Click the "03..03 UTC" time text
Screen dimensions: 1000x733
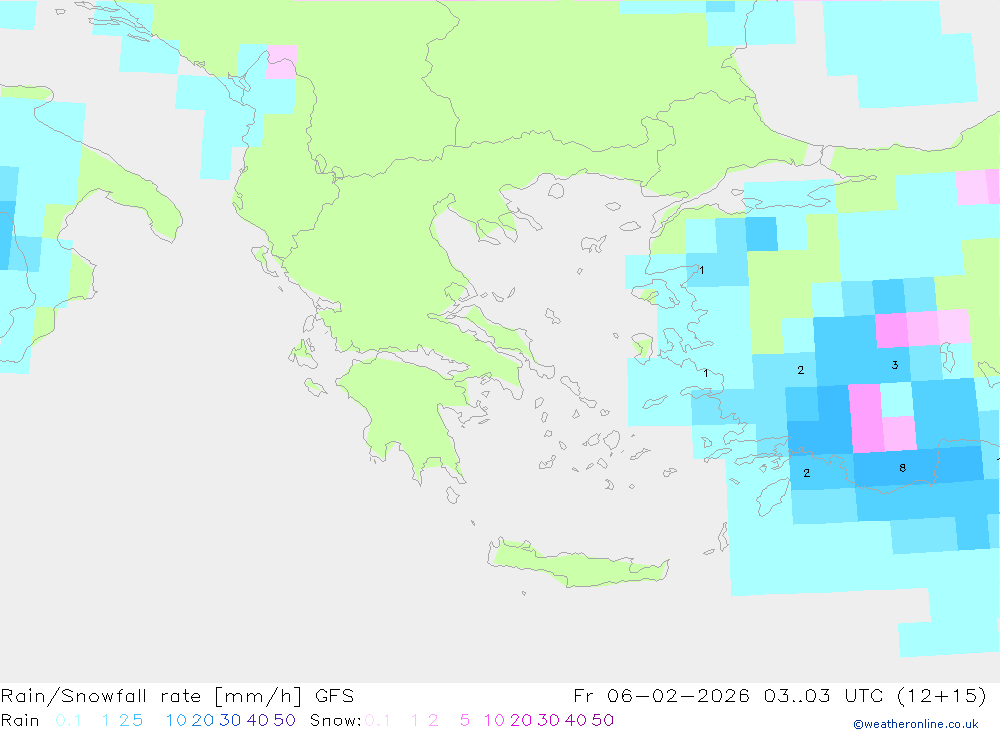823,695
